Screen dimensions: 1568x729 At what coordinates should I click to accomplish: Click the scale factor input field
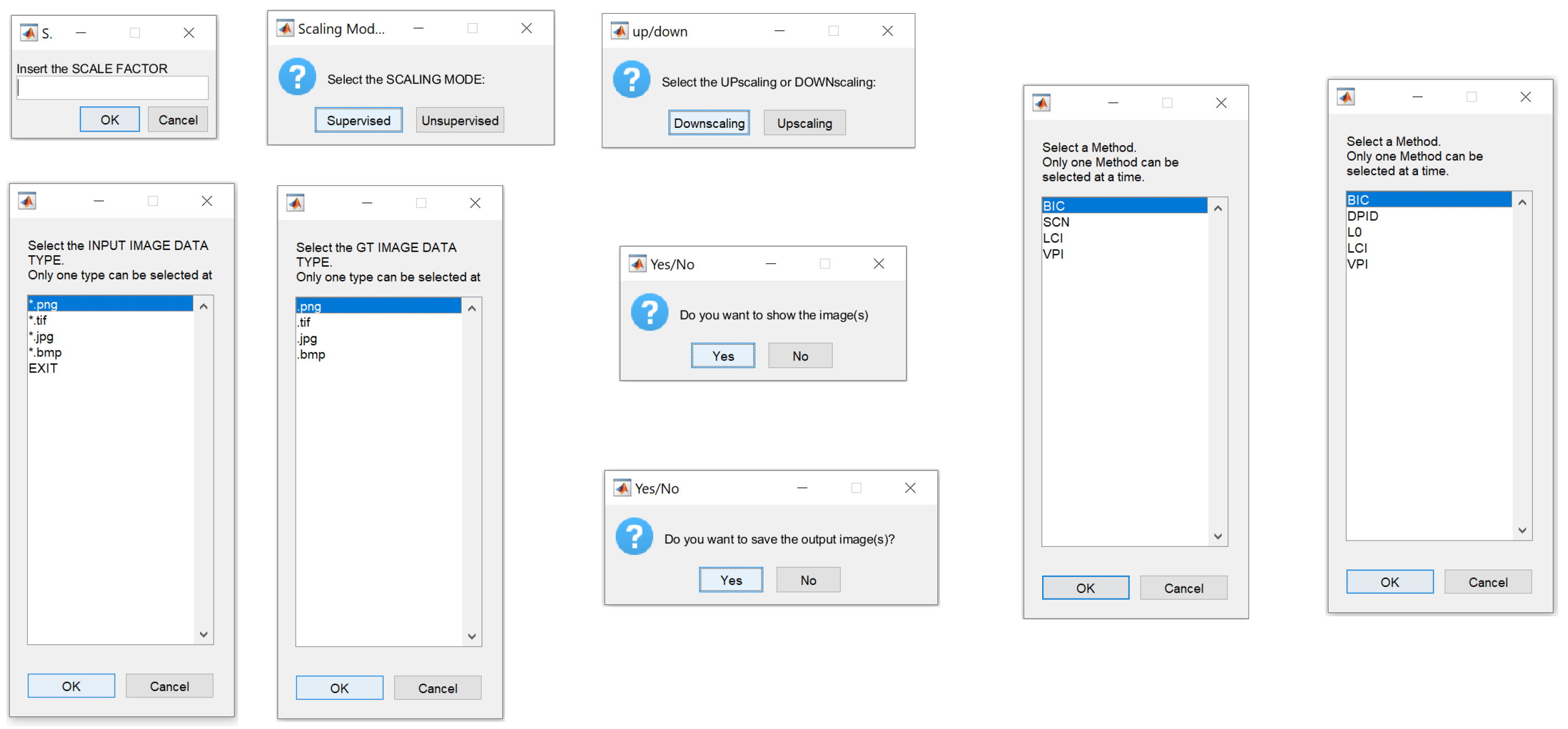(x=112, y=89)
